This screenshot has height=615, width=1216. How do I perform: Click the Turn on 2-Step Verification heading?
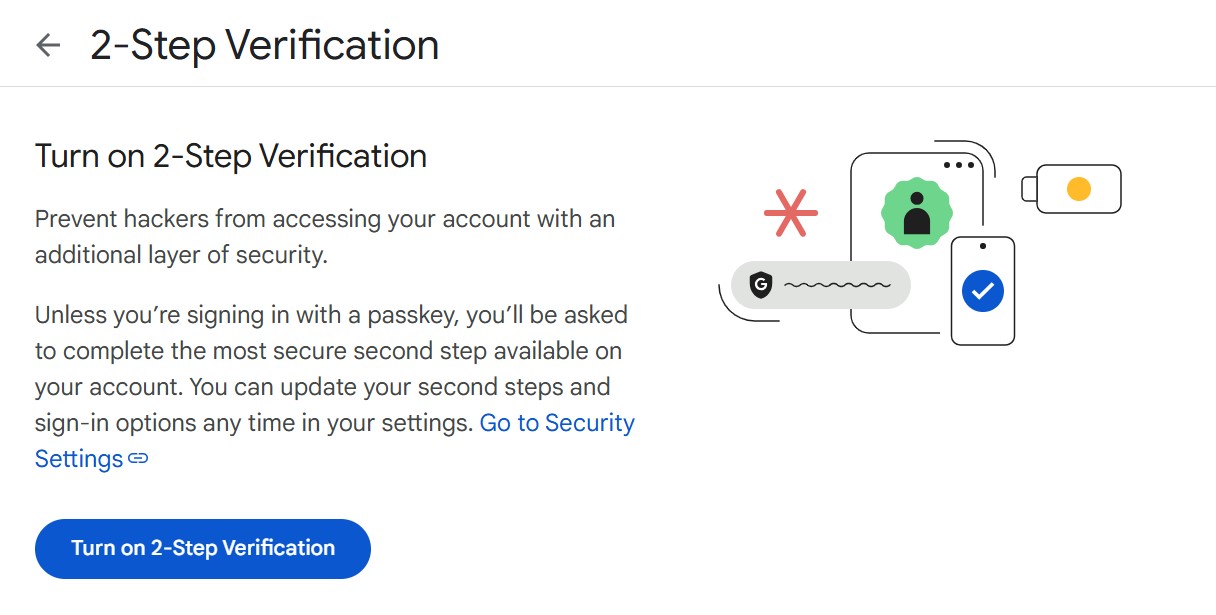pyautogui.click(x=230, y=156)
